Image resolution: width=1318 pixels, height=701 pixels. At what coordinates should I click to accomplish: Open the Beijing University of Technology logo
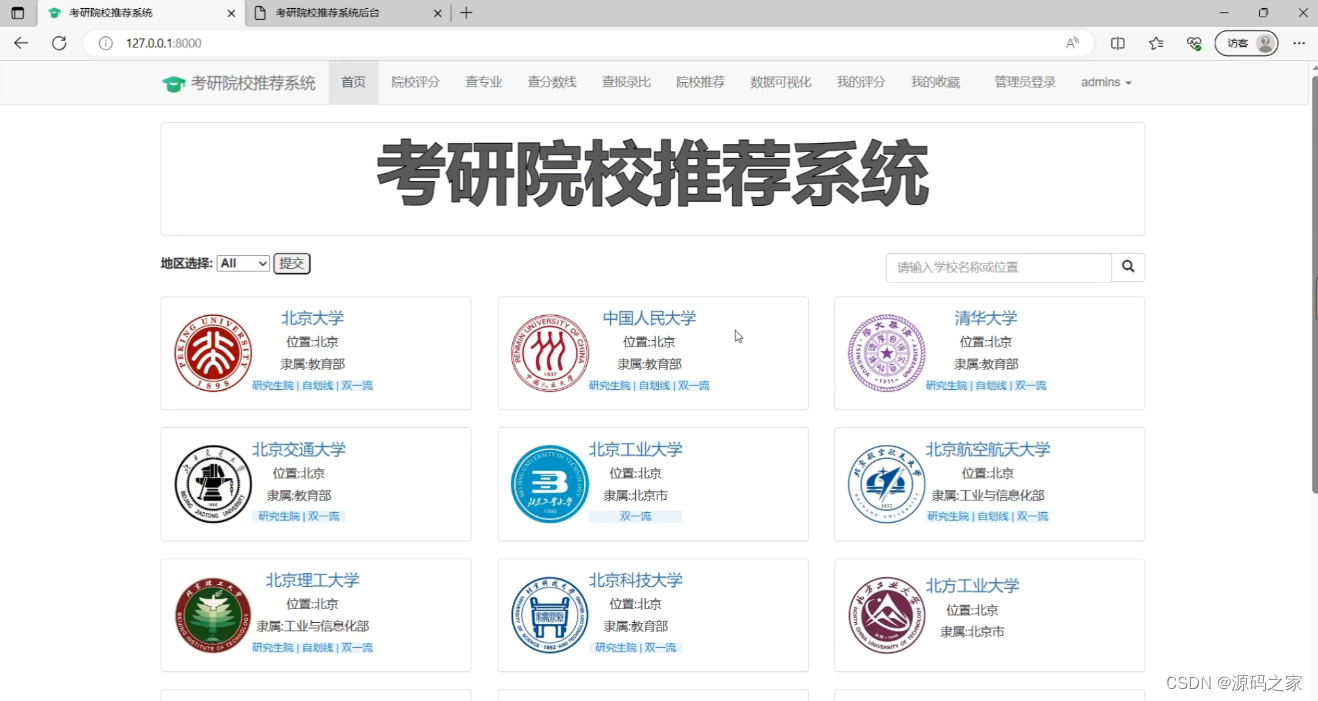click(549, 484)
